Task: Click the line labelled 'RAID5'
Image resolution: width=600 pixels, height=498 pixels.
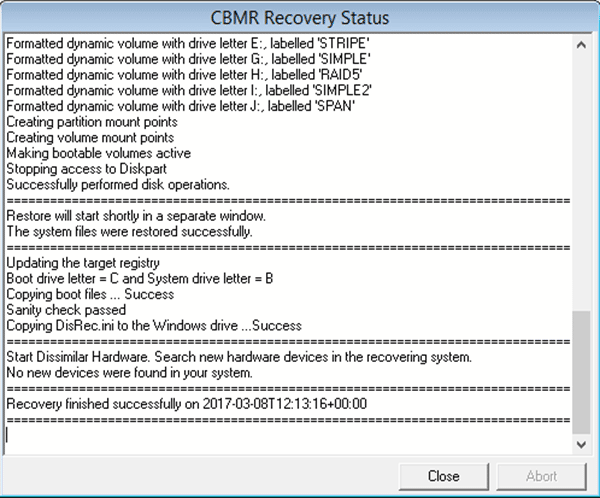Action: pos(184,75)
